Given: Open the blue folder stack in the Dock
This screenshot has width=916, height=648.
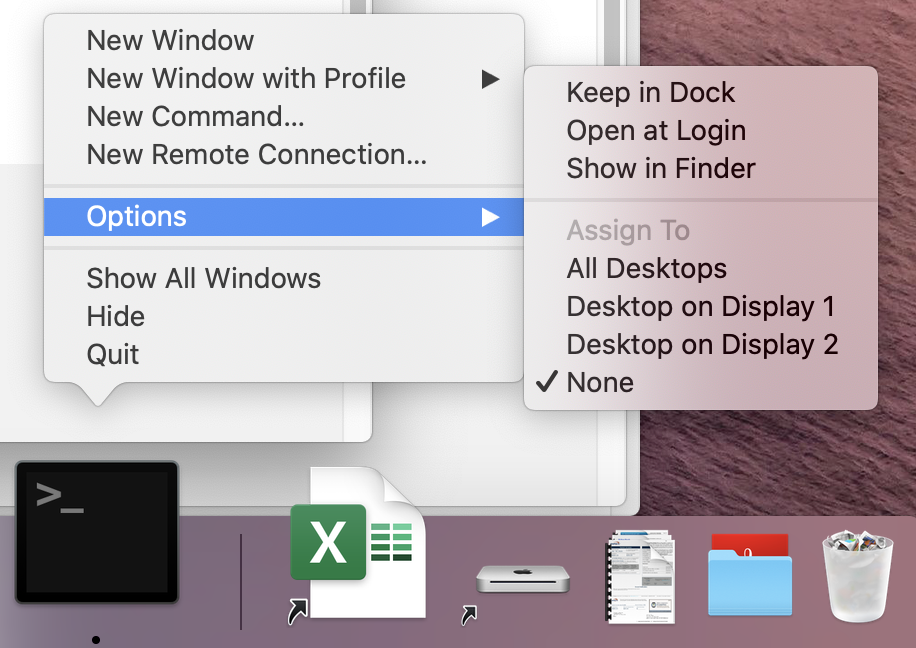Looking at the screenshot, I should 750,574.
